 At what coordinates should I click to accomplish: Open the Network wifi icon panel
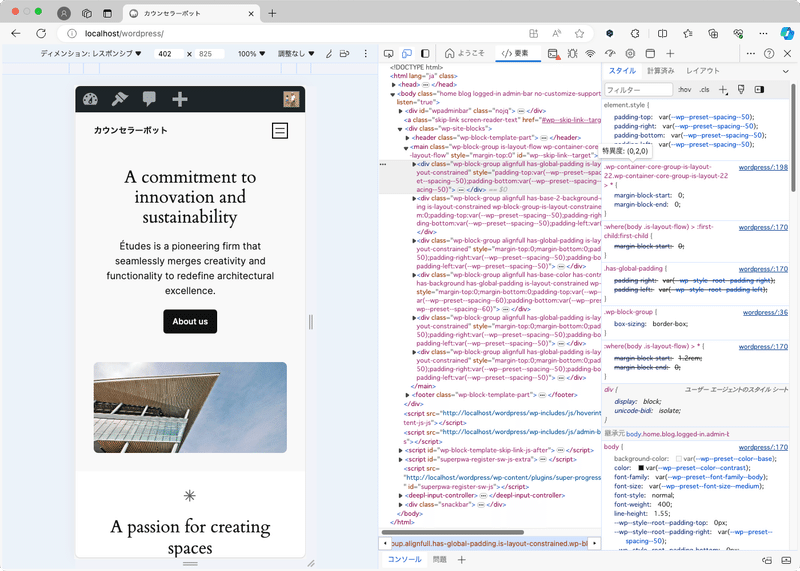click(x=590, y=54)
